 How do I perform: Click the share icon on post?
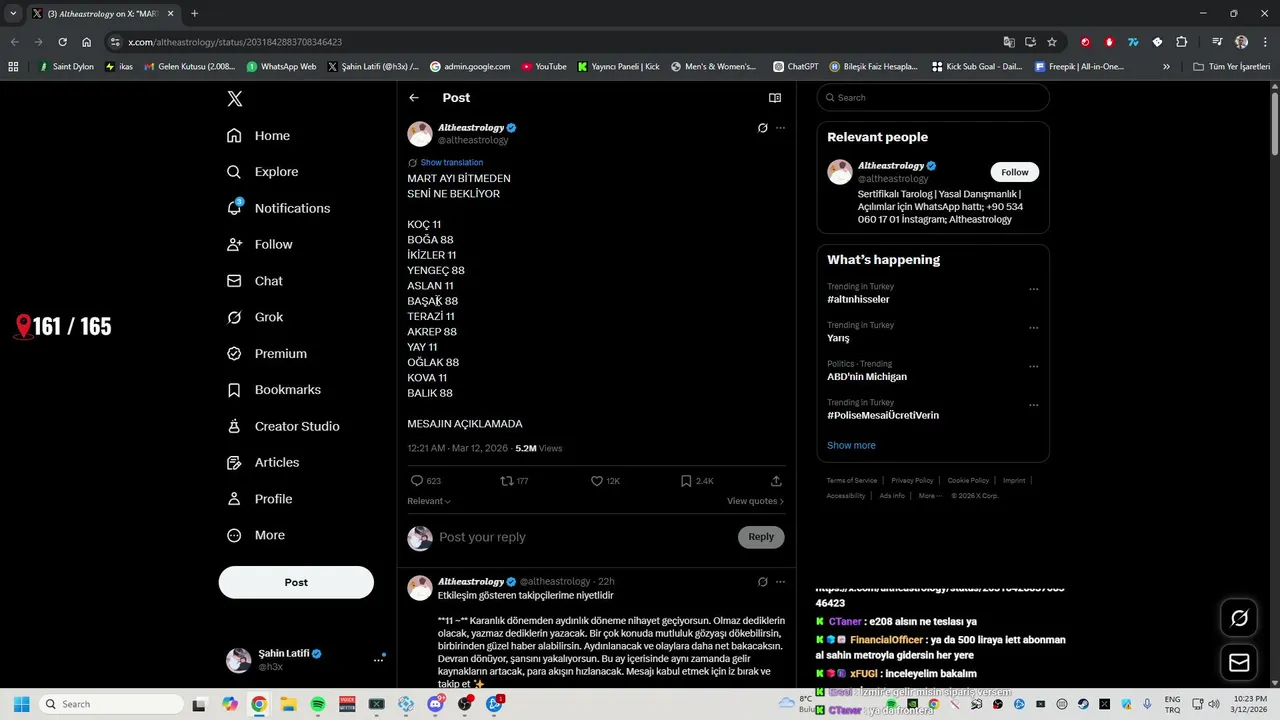click(x=776, y=481)
